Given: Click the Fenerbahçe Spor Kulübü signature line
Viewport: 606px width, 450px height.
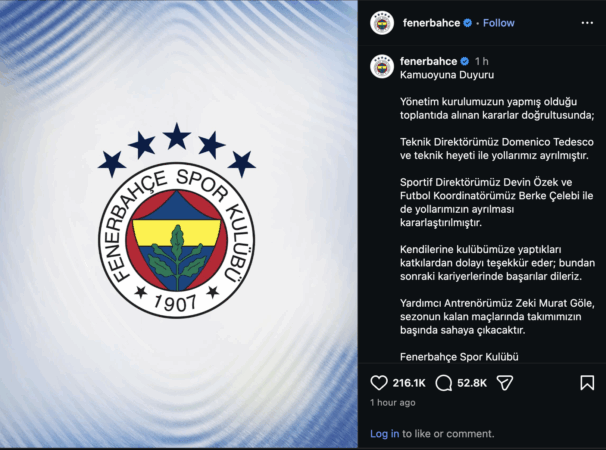Looking at the screenshot, I should [x=459, y=356].
